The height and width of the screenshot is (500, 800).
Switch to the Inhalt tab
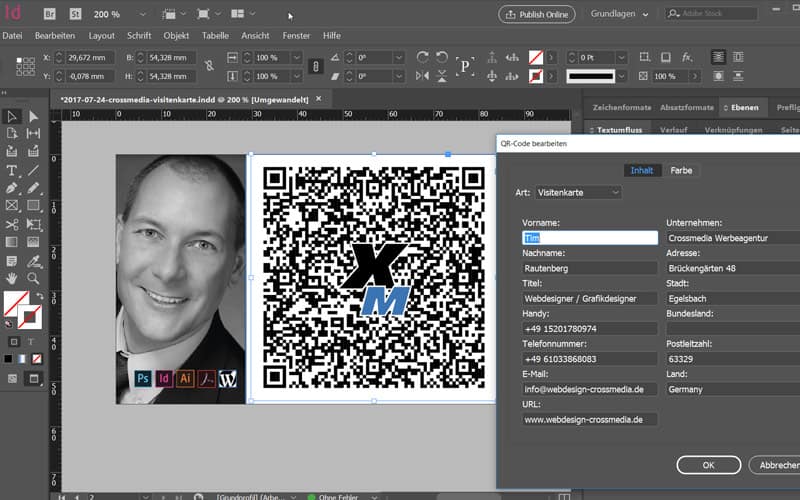[x=641, y=170]
